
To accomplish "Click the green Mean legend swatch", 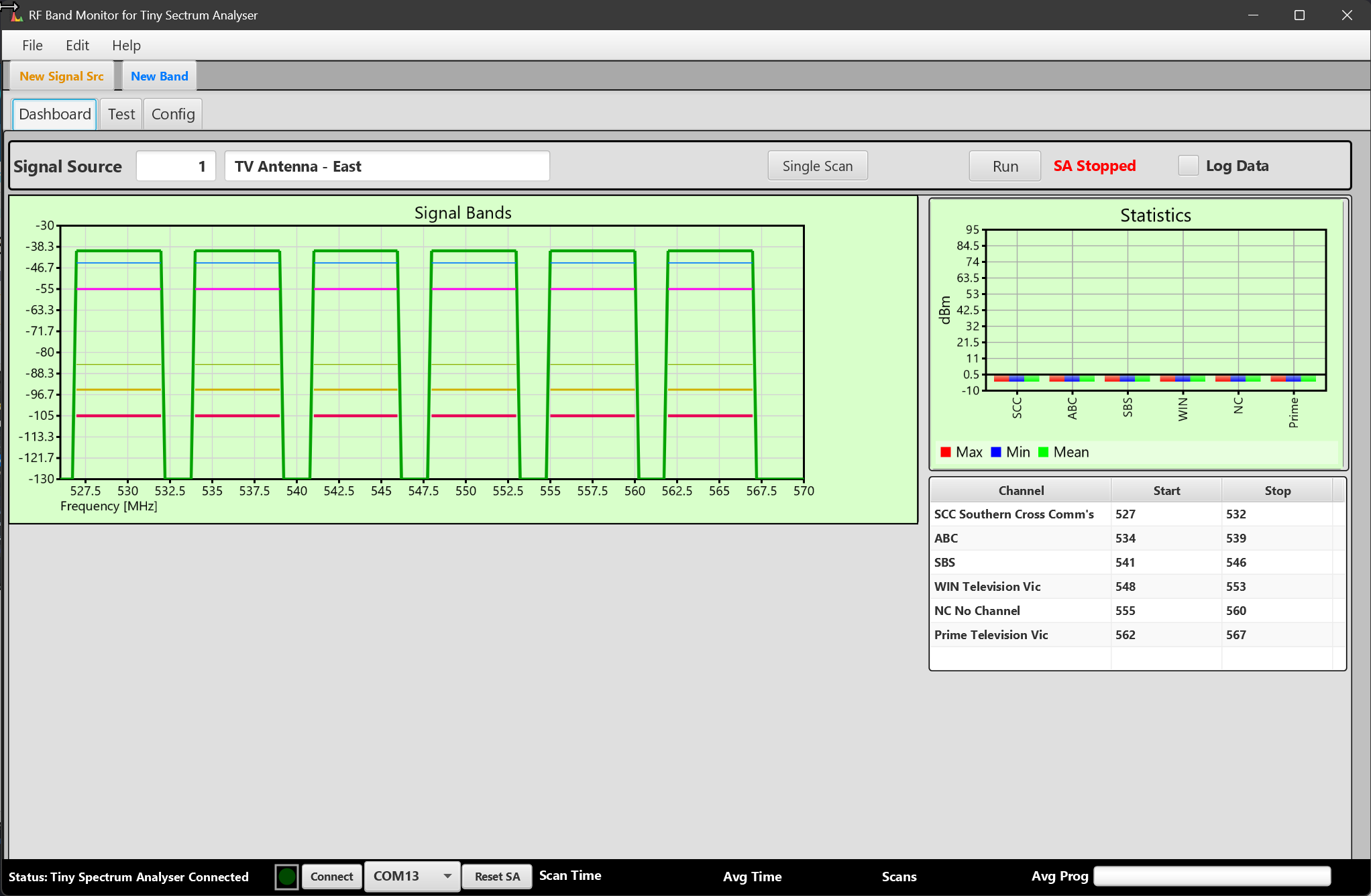I will [x=1043, y=452].
